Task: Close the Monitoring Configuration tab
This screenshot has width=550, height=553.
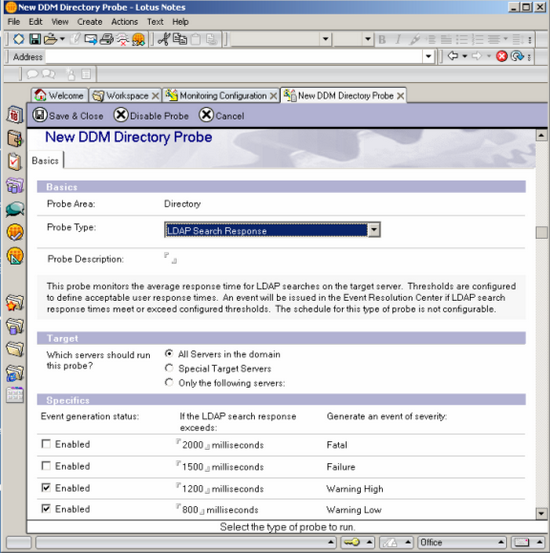Action: coord(273,96)
